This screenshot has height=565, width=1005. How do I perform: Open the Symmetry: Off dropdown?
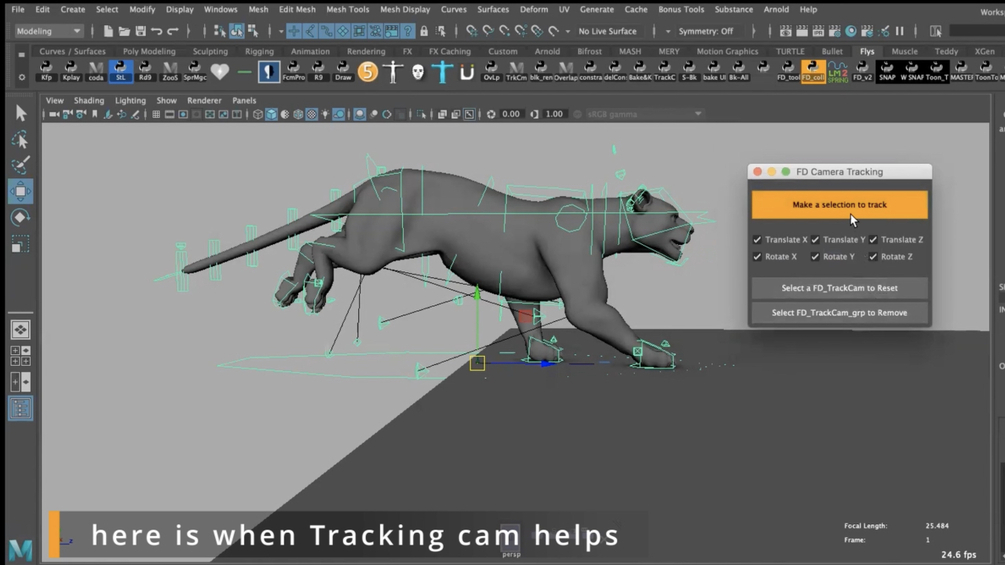(x=706, y=31)
